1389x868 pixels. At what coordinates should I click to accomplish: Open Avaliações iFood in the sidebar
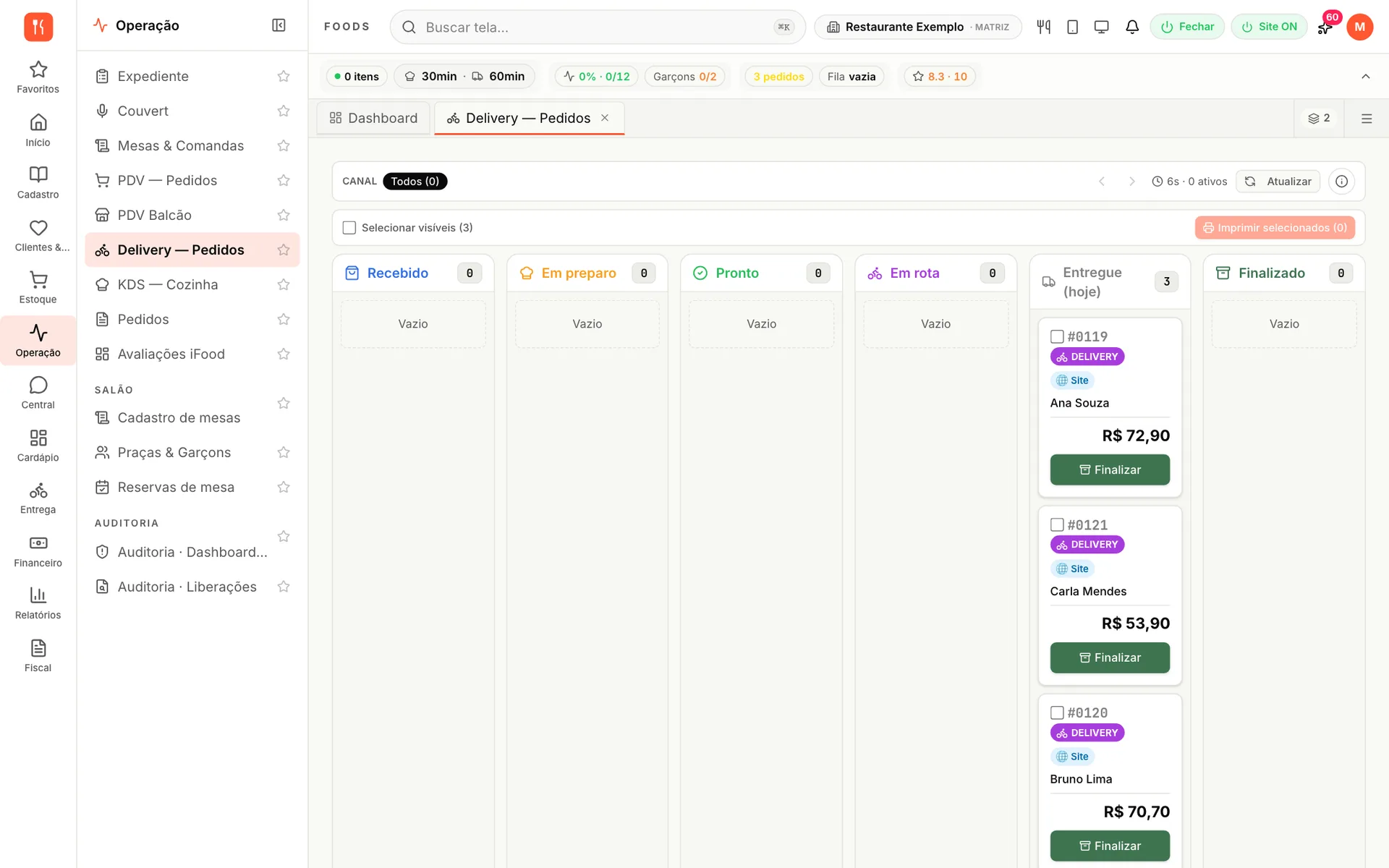coord(192,354)
